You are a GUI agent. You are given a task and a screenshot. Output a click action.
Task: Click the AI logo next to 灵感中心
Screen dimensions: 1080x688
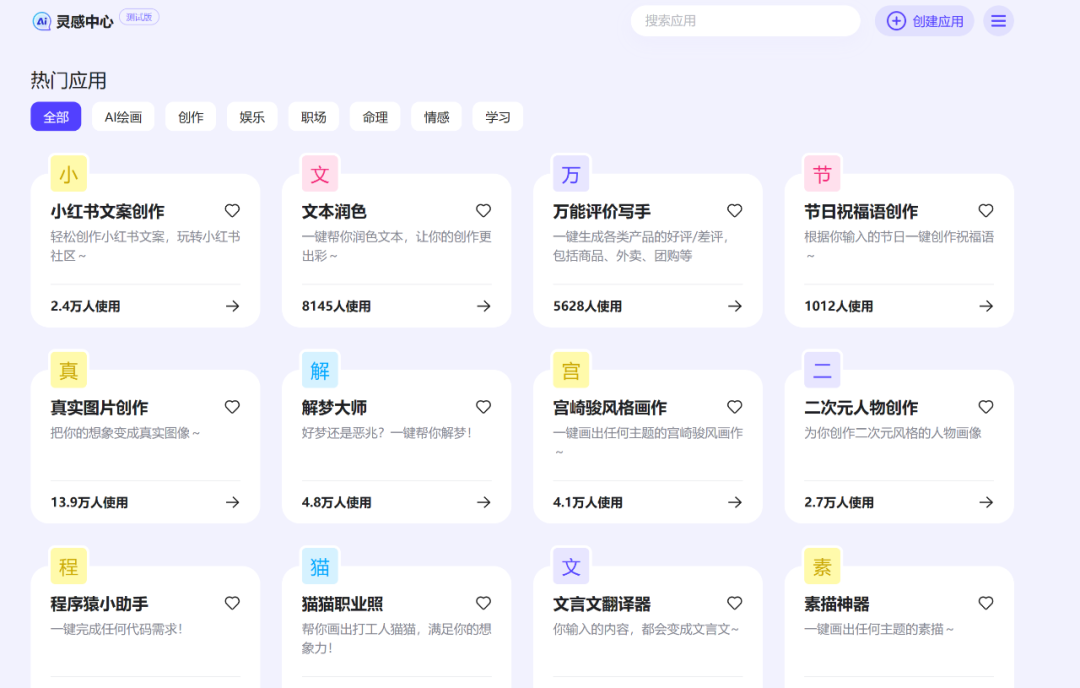click(40, 19)
